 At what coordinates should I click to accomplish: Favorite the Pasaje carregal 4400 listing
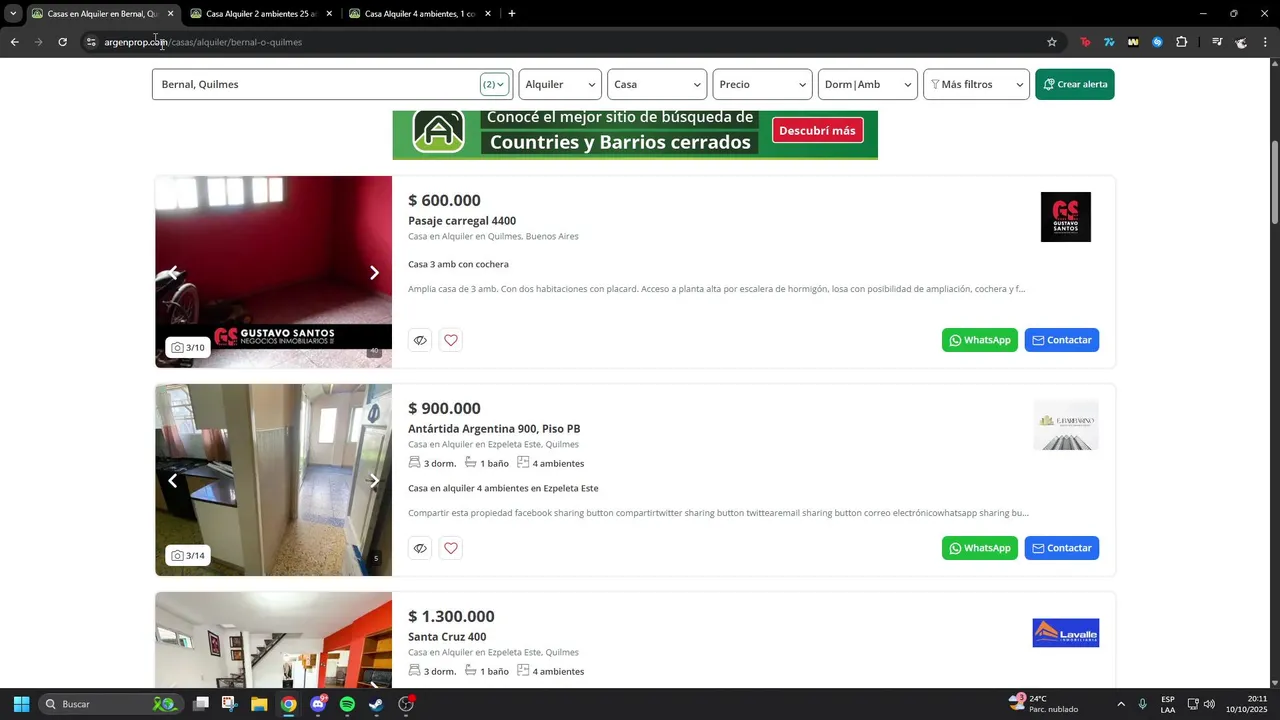point(451,340)
